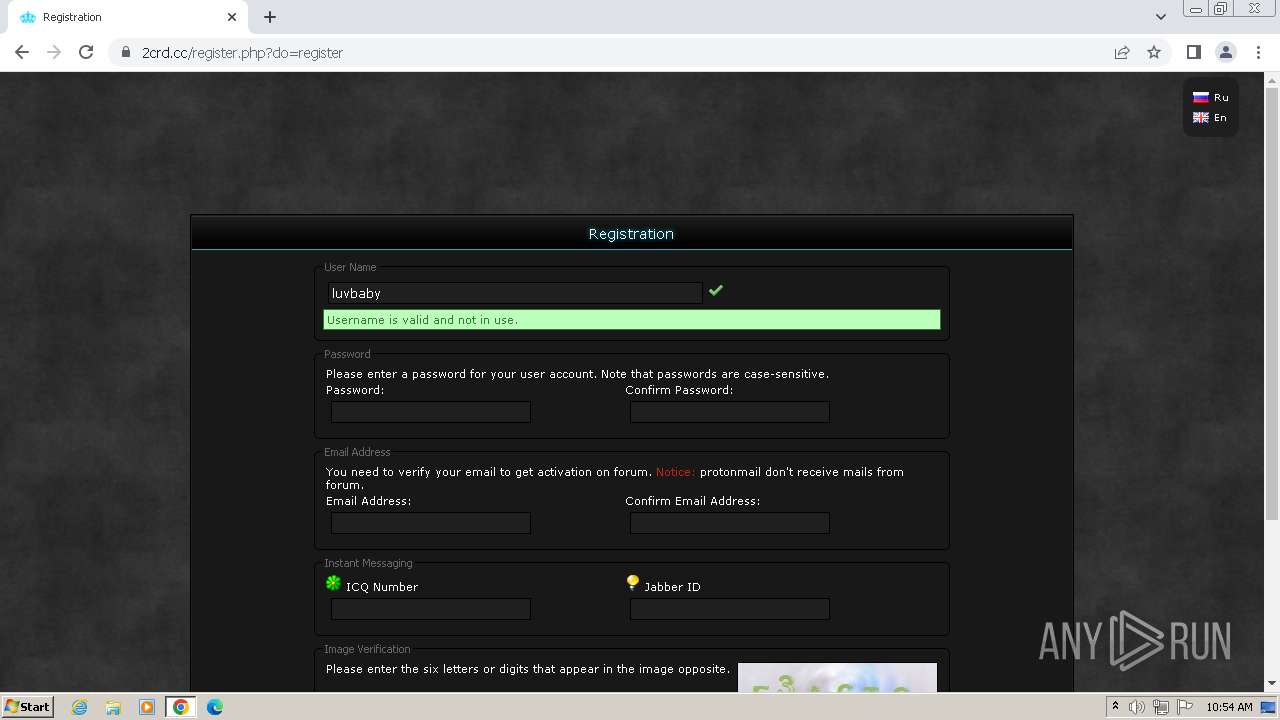The image size is (1280, 720).
Task: Expand the tab search dropdown arrow
Action: pos(1161,17)
